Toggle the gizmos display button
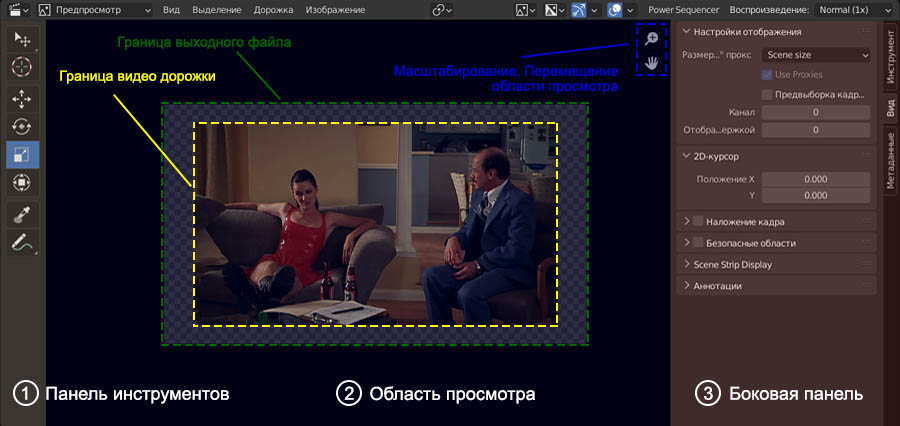Image resolution: width=900 pixels, height=426 pixels. tap(580, 10)
